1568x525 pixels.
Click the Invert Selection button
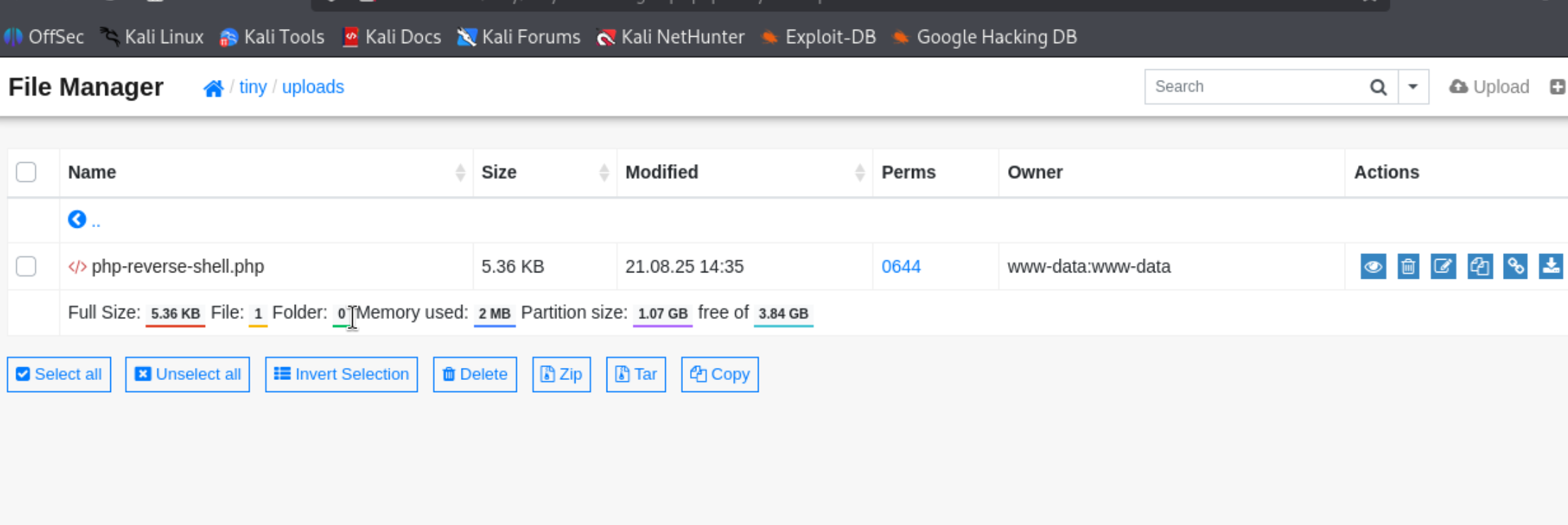tap(341, 374)
